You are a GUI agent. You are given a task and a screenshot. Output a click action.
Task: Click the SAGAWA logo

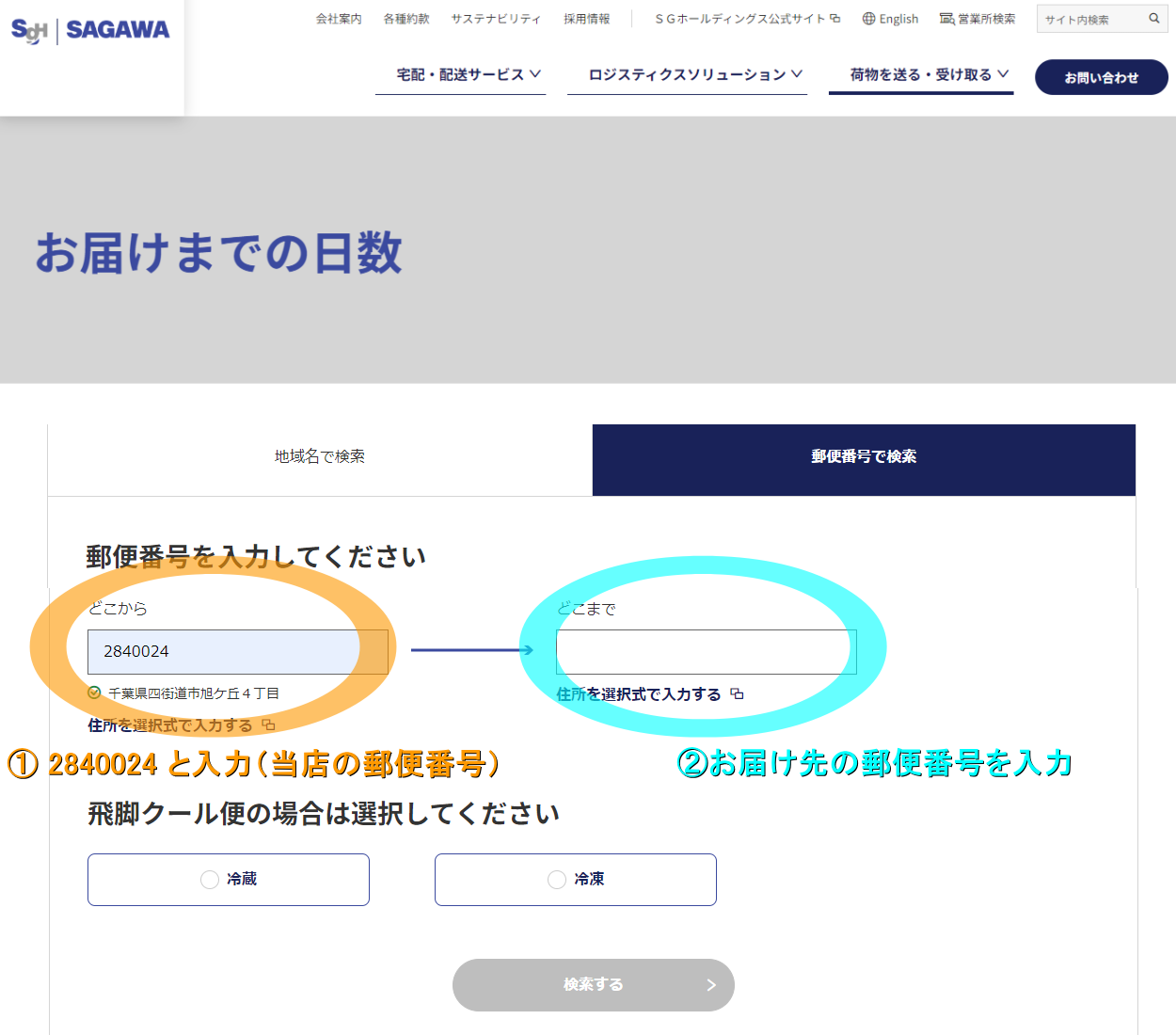90,30
